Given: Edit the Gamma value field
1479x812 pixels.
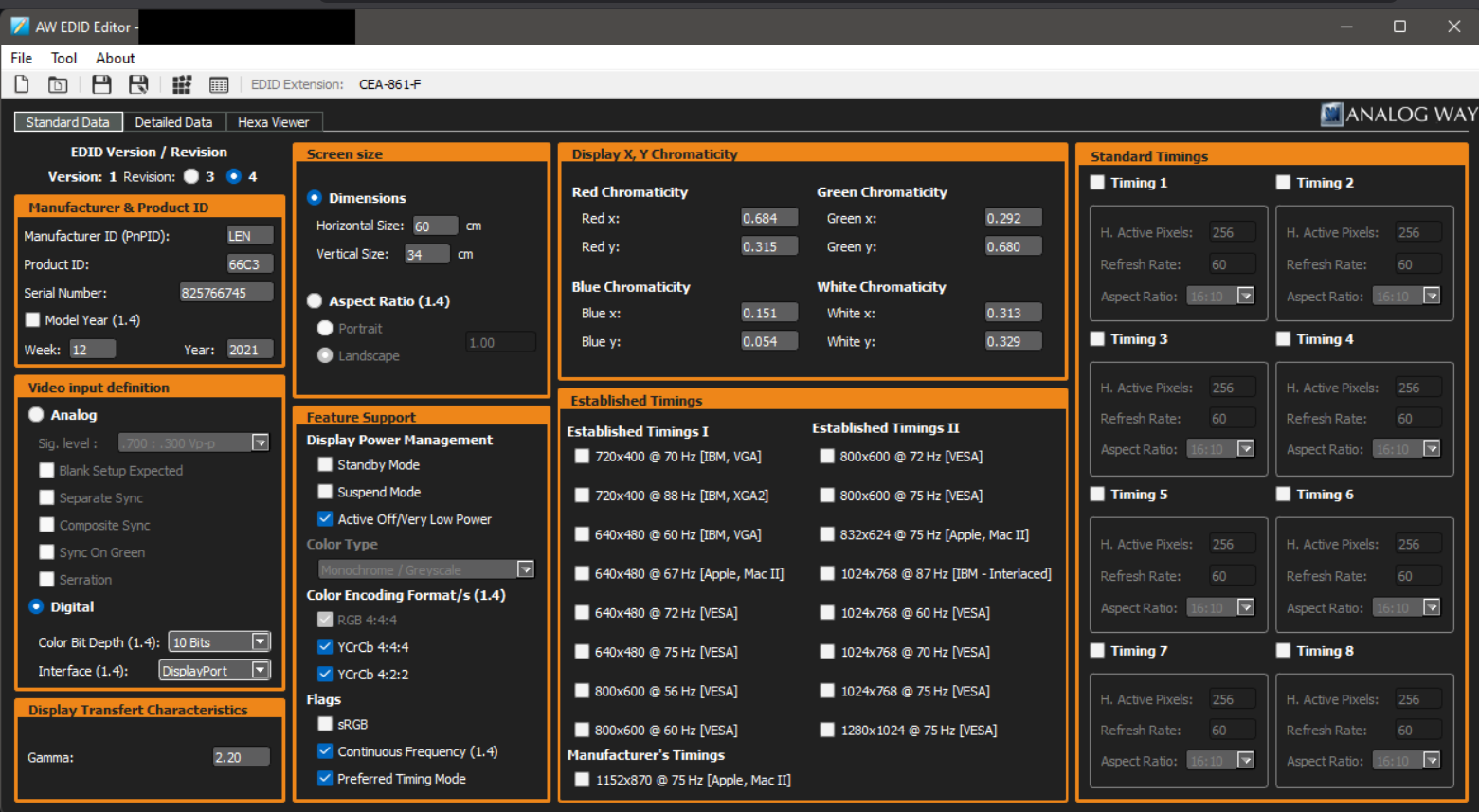Looking at the screenshot, I should click(x=240, y=756).
